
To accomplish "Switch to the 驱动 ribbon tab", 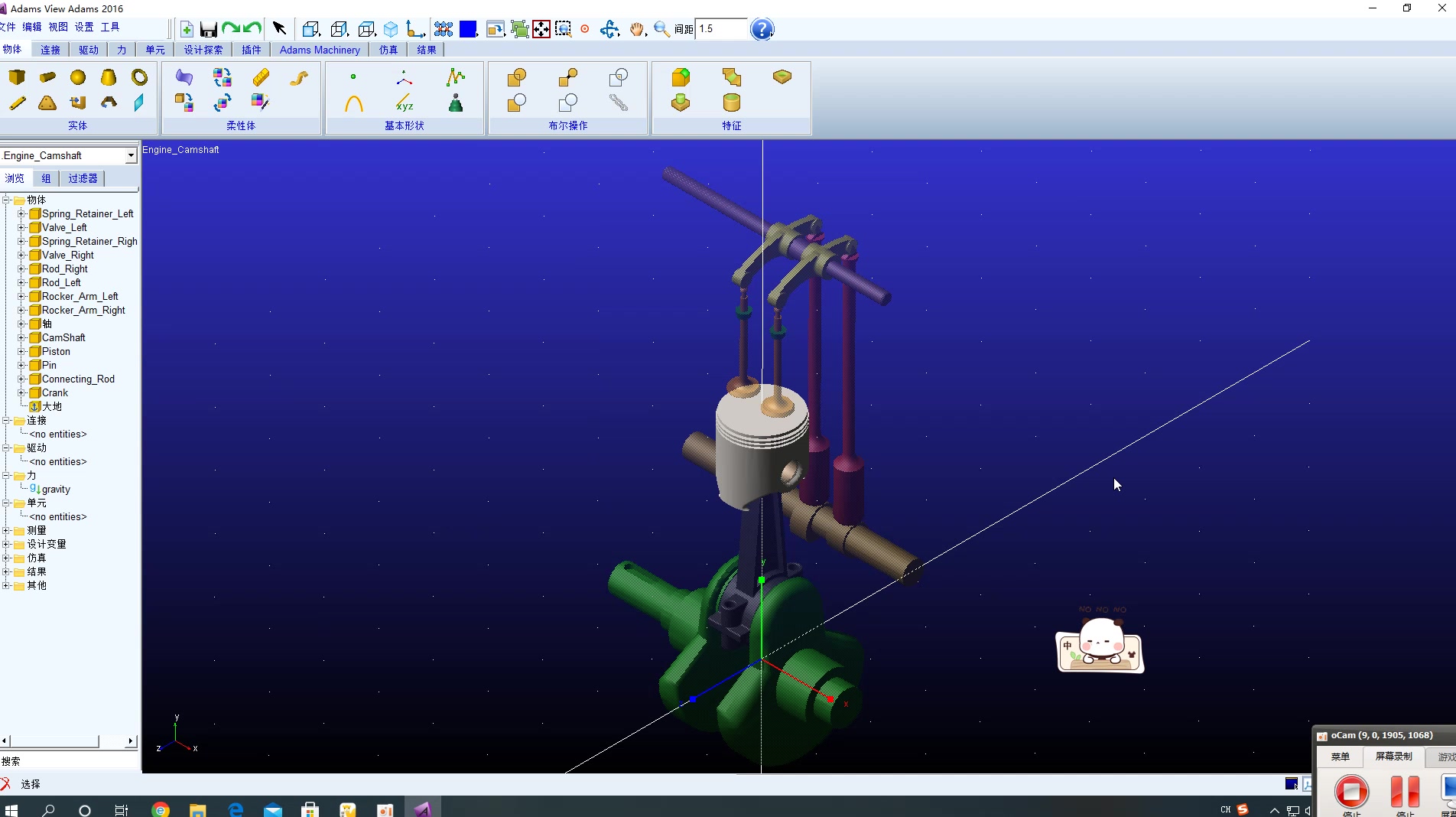I will (x=89, y=50).
